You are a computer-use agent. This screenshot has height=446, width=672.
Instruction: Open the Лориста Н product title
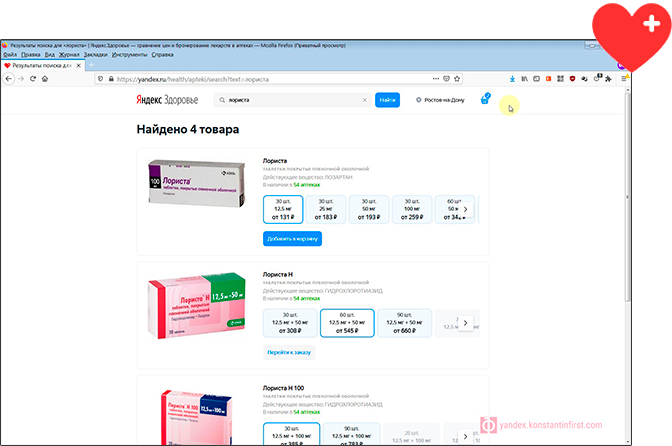[x=278, y=274]
